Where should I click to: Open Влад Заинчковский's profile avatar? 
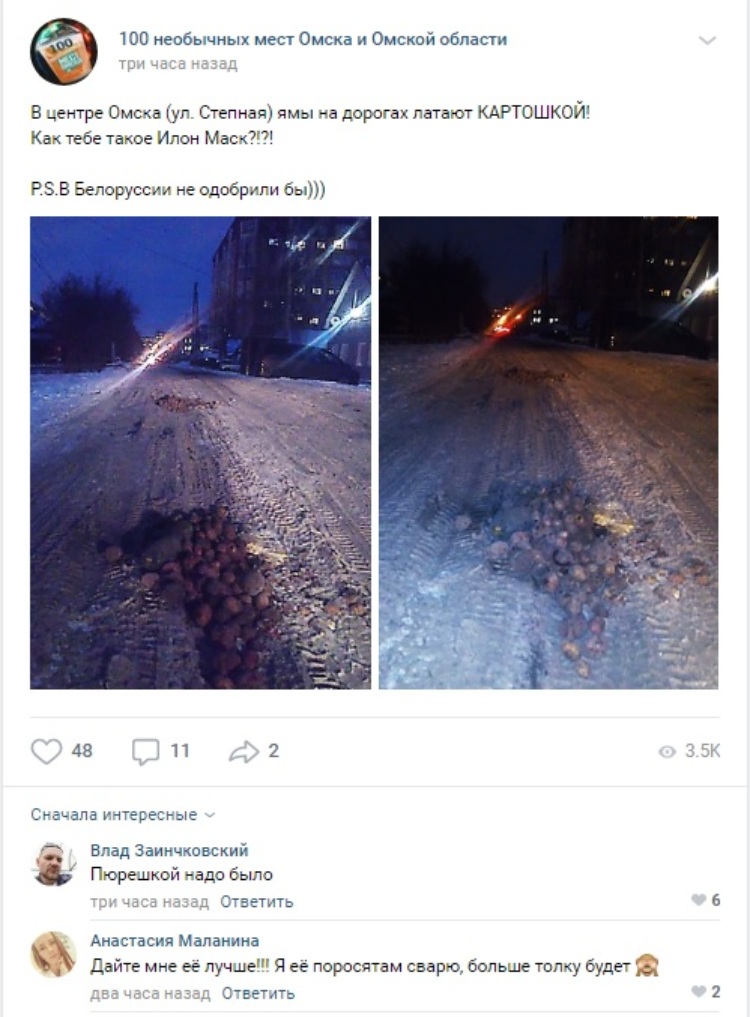point(53,864)
